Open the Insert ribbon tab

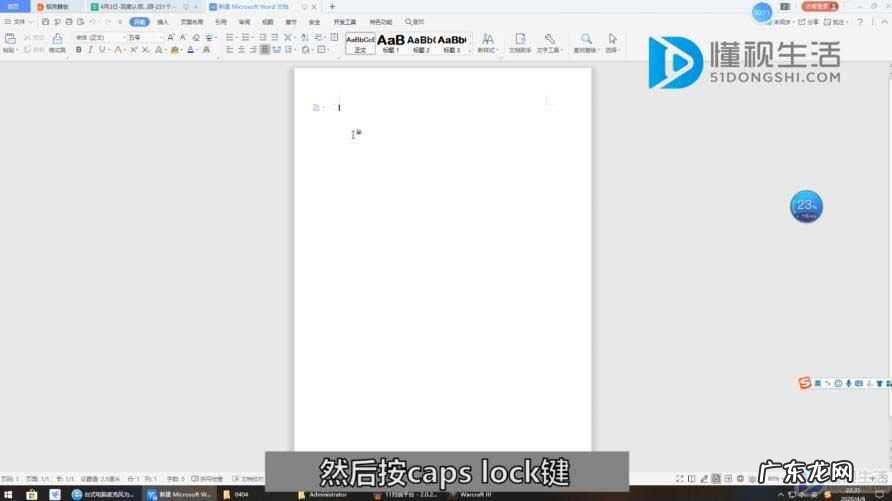click(163, 22)
